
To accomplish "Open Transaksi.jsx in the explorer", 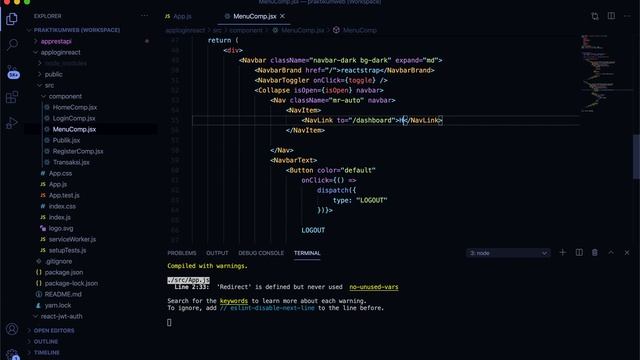I will tap(71, 162).
